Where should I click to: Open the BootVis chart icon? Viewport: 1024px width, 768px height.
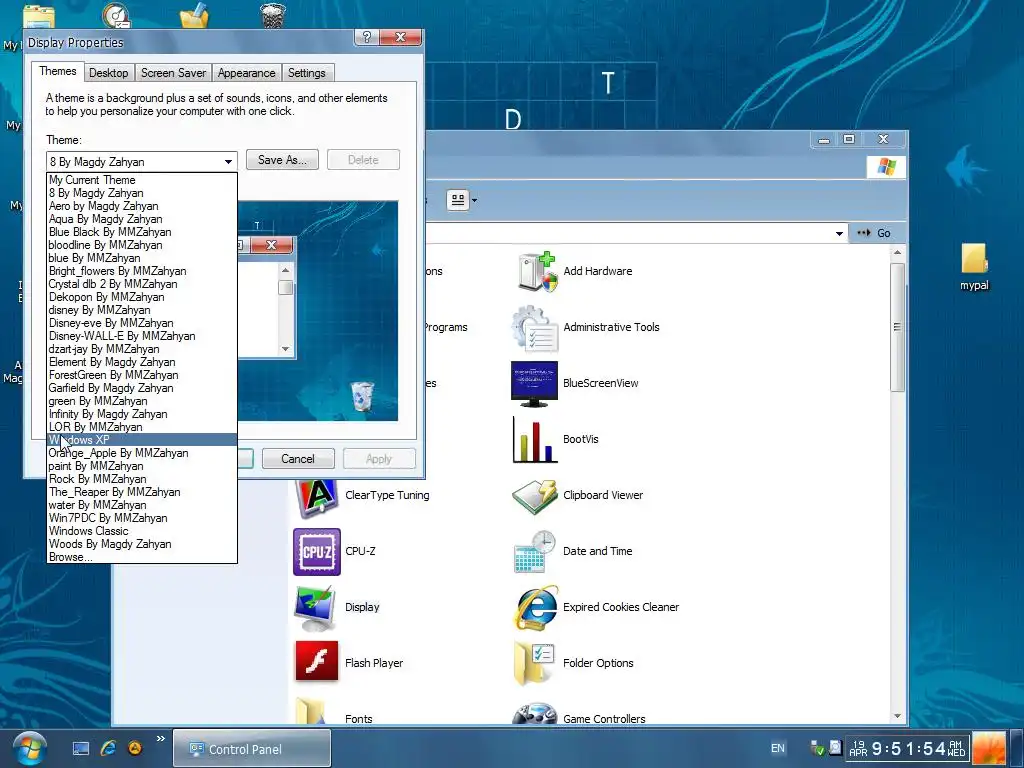click(535, 440)
